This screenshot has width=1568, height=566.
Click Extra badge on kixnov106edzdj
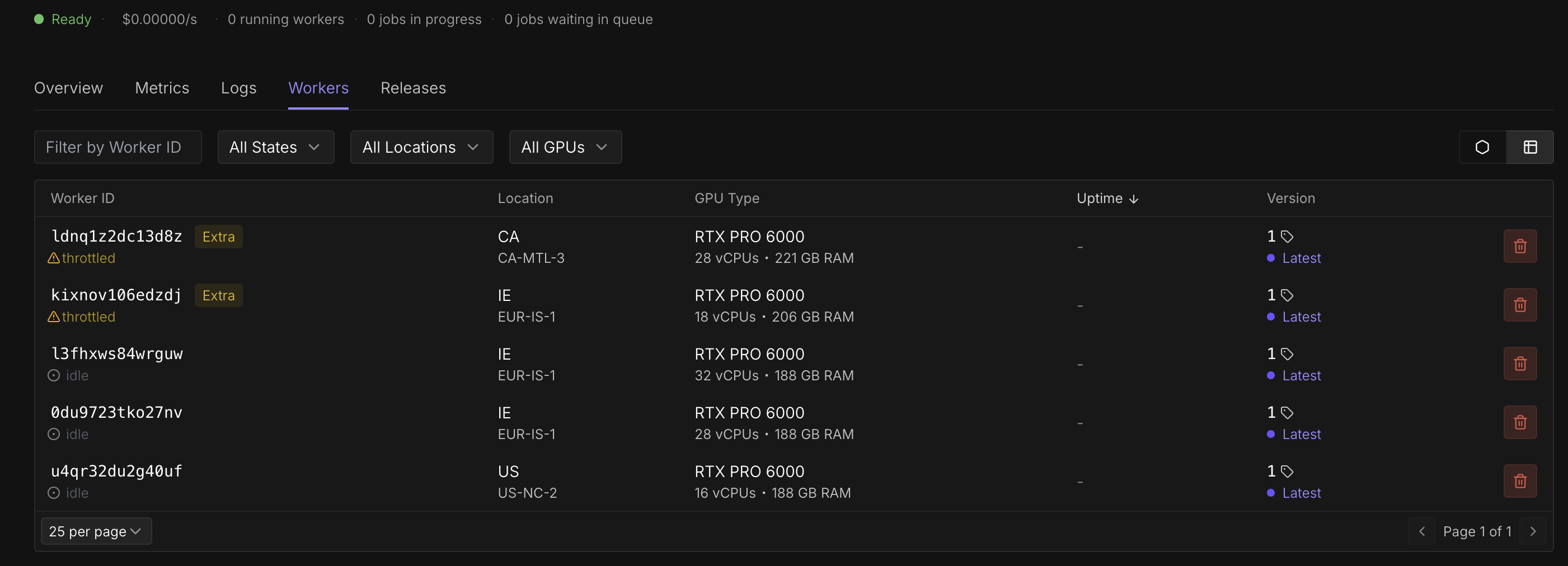[218, 295]
